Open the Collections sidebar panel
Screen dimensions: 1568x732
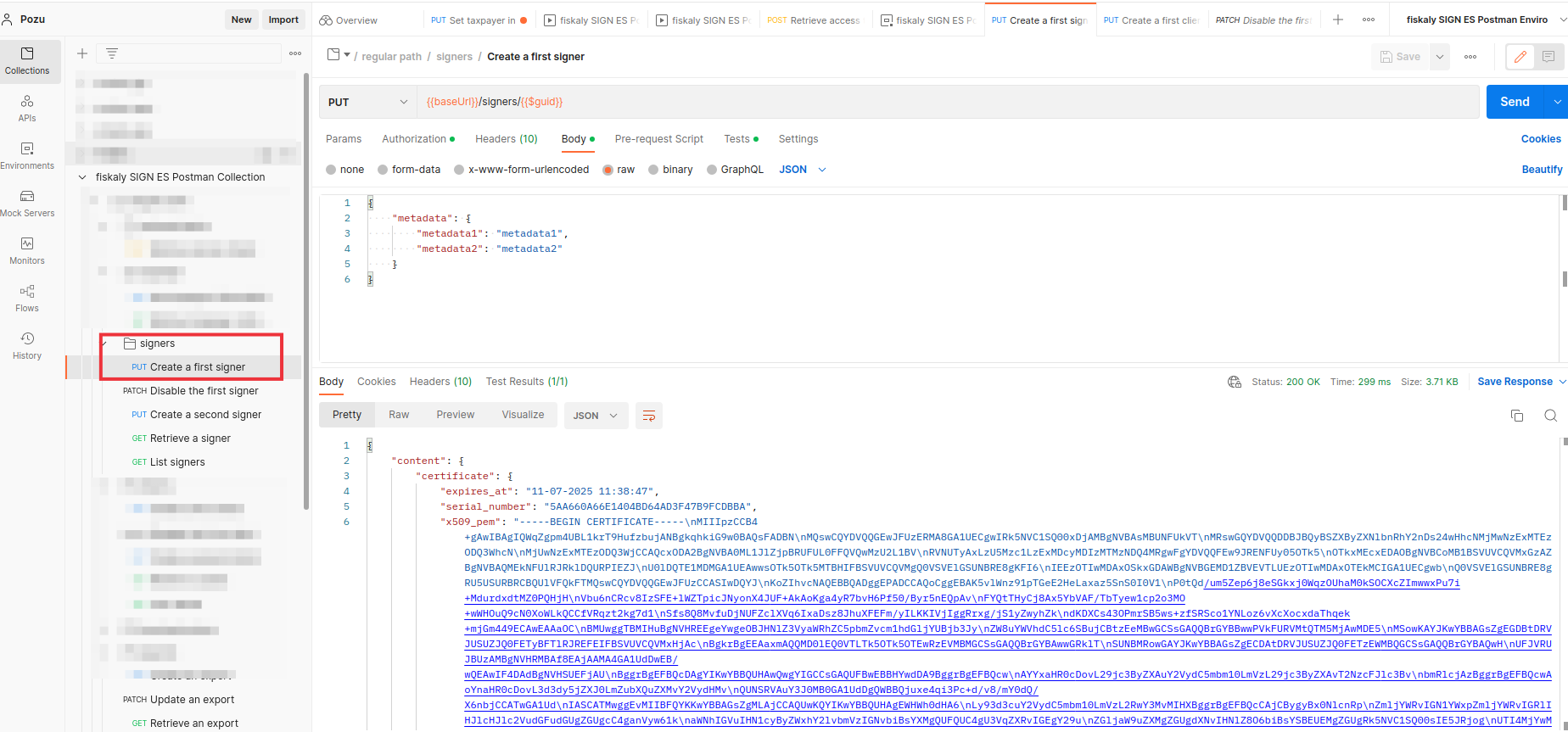pos(27,61)
